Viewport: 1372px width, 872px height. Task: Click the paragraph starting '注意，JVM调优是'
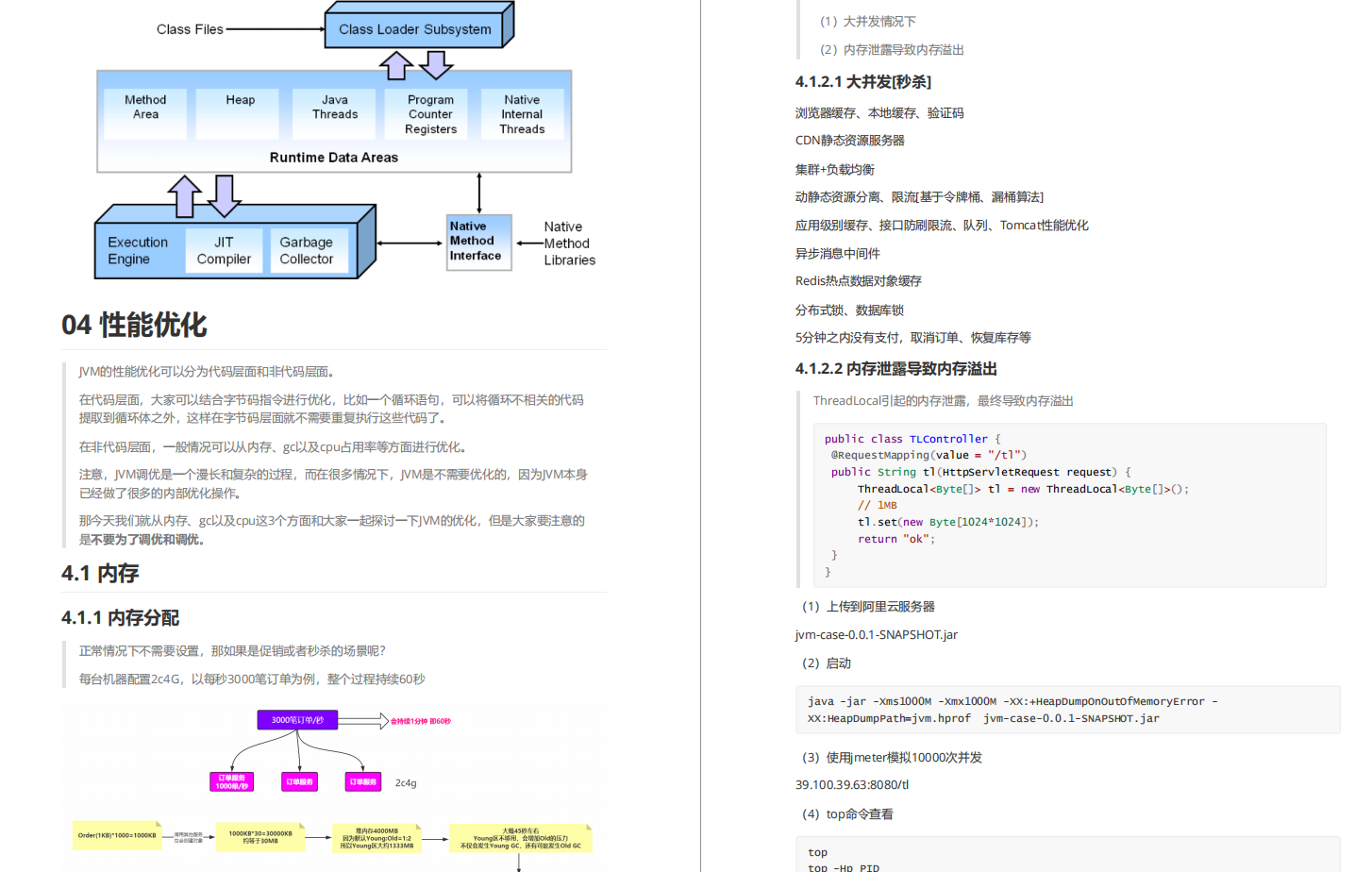point(333,484)
